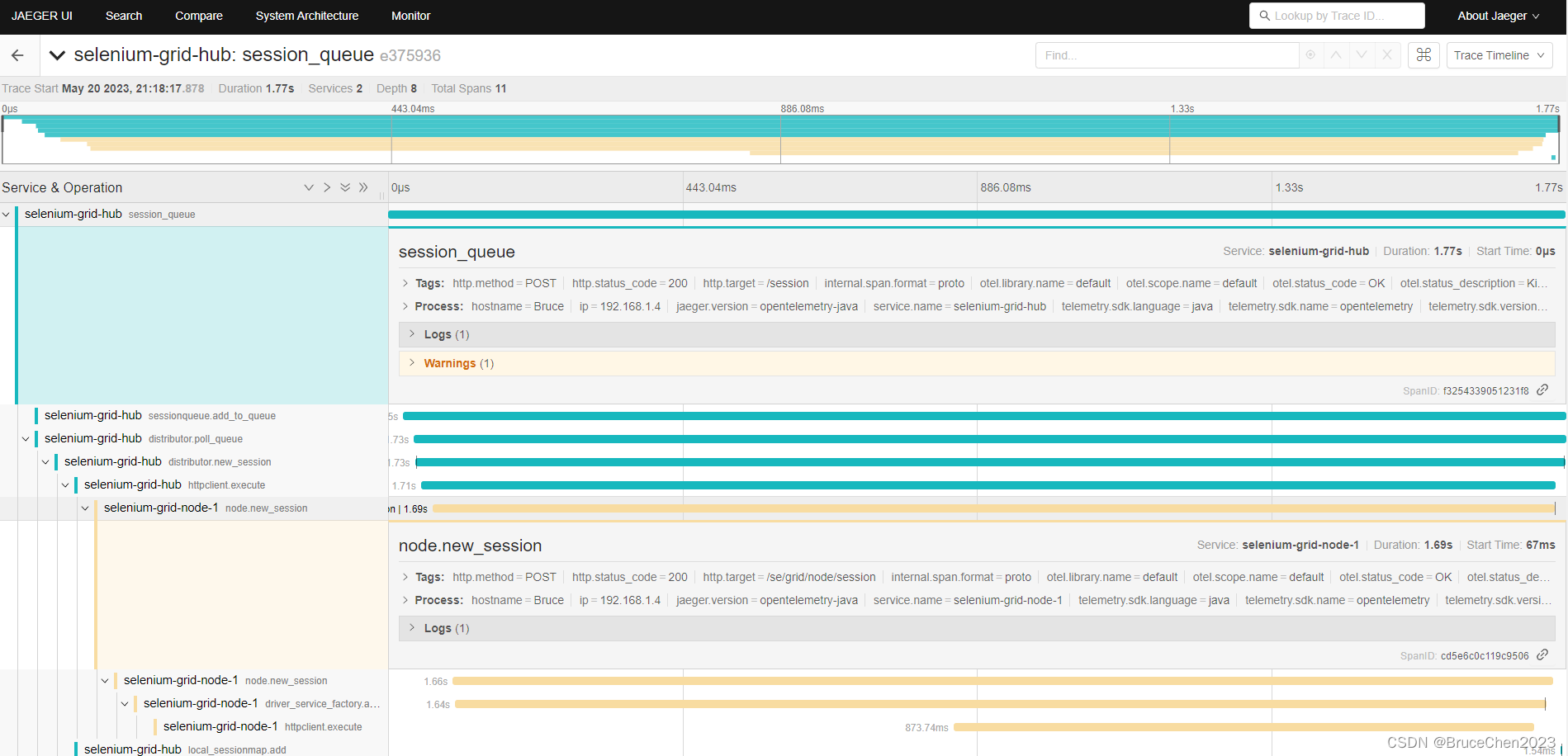The image size is (1568, 756).
Task: Click the Find... text input field
Action: (x=1167, y=55)
